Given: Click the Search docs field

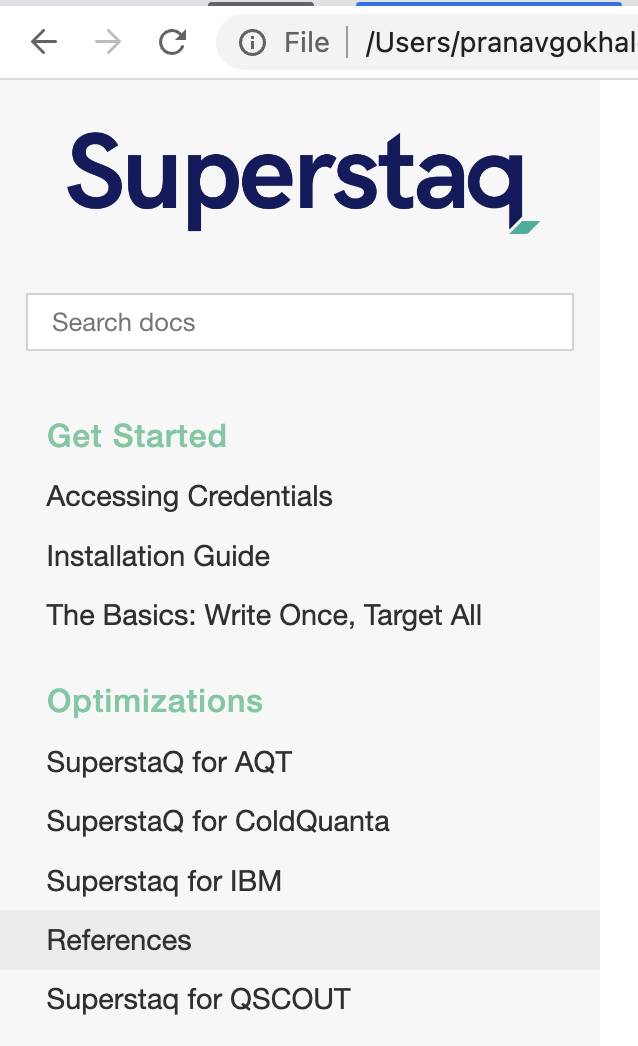Looking at the screenshot, I should pos(300,322).
